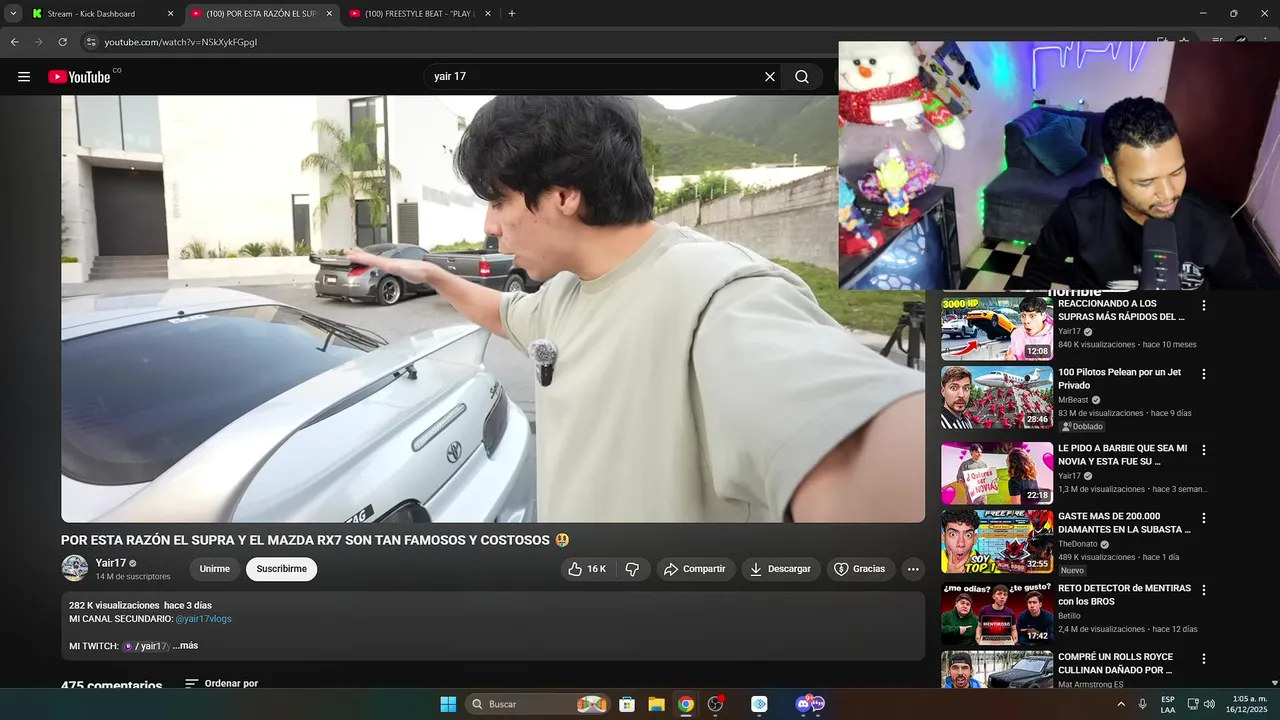Open options for 'COMPRÉ UN ROLLS ROYCE' video
Image resolution: width=1280 pixels, height=720 pixels.
pyautogui.click(x=1204, y=659)
